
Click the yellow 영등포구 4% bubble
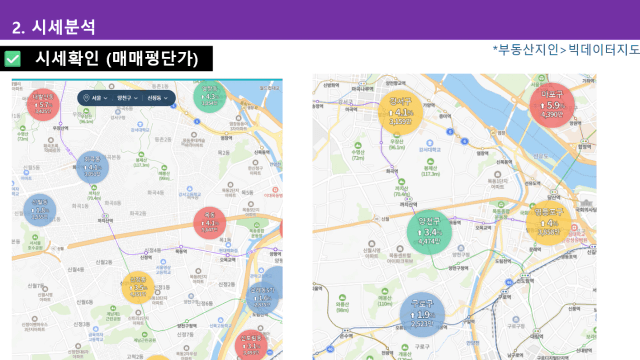(549, 223)
